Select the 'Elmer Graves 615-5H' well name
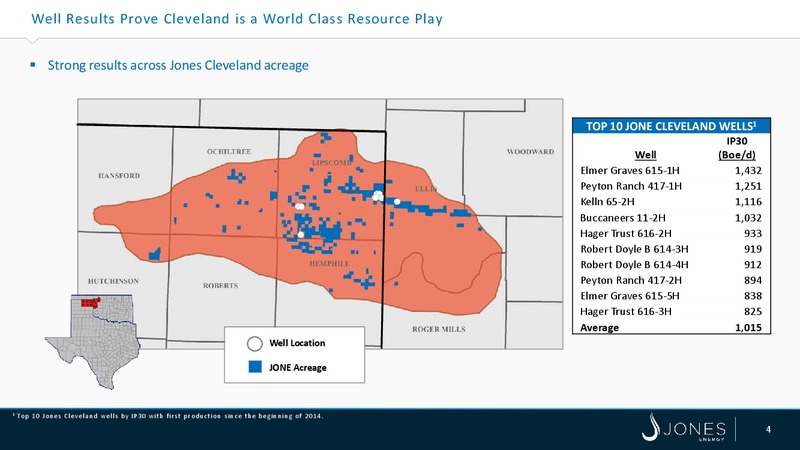Image resolution: width=800 pixels, height=450 pixels. pyautogui.click(x=630, y=296)
